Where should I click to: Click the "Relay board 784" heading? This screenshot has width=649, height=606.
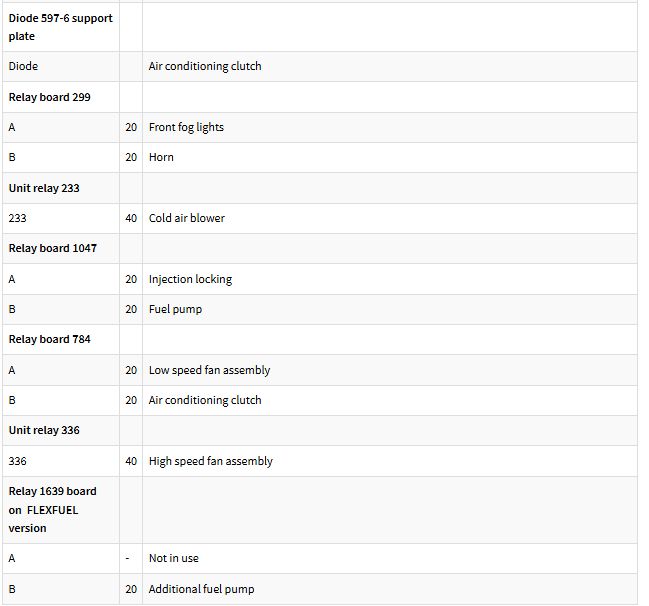click(x=50, y=339)
